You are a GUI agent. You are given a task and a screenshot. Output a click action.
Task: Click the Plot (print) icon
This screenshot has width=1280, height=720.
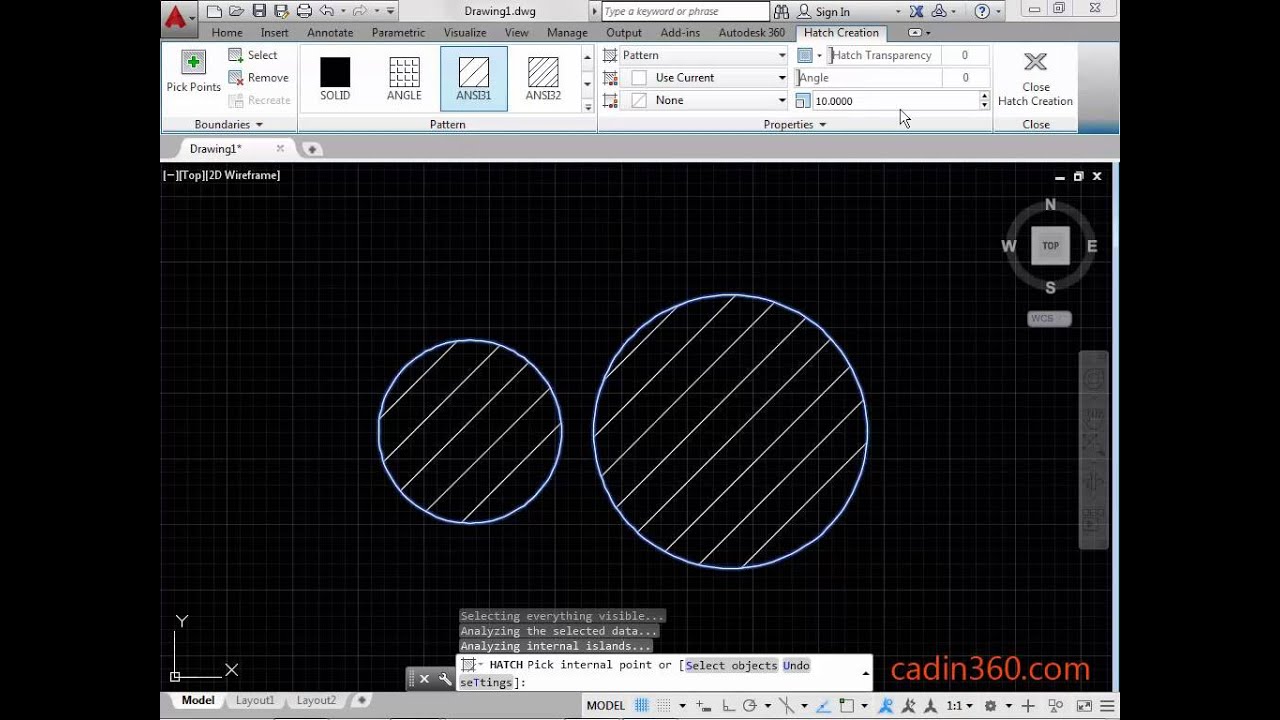click(x=304, y=11)
